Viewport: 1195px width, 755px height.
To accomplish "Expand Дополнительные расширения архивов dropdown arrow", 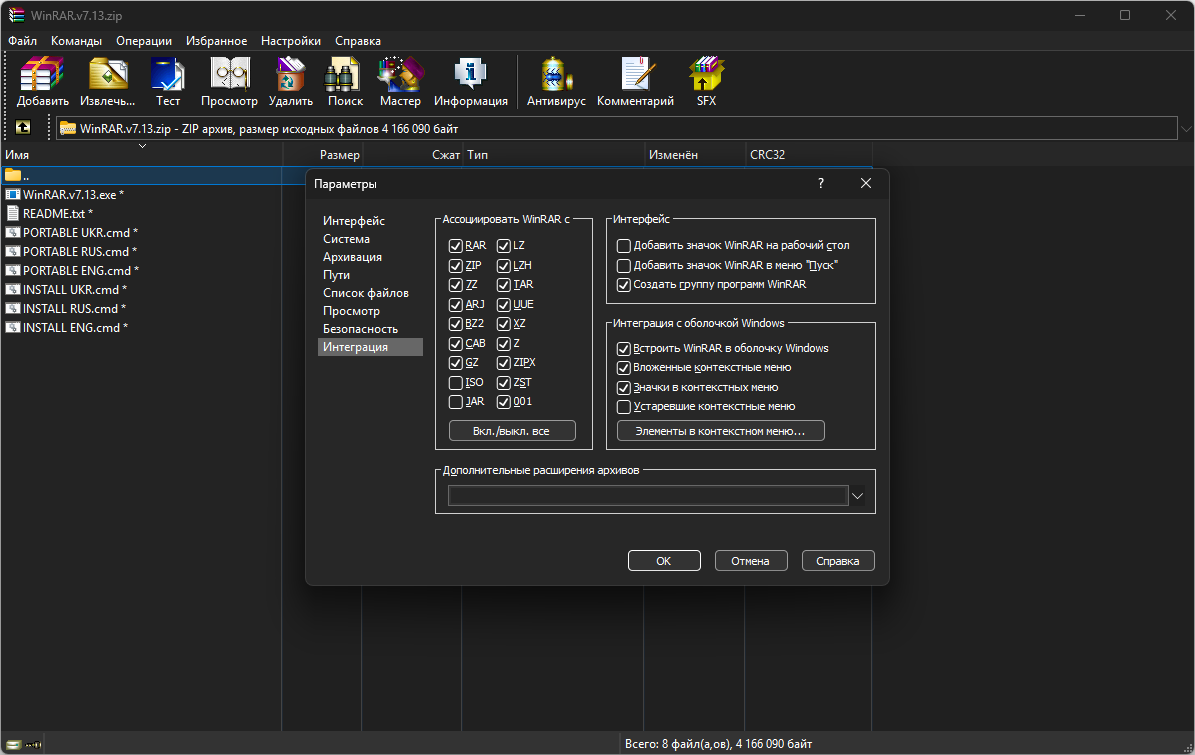I will pyautogui.click(x=857, y=496).
